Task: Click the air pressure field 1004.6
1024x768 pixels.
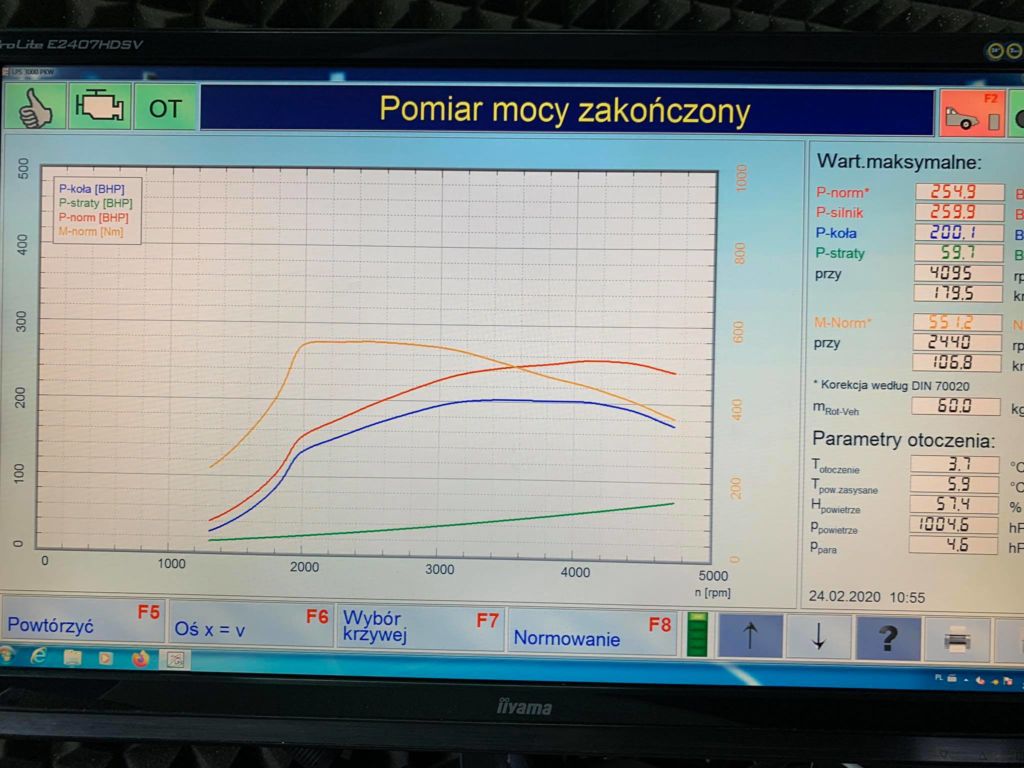Action: (x=953, y=525)
